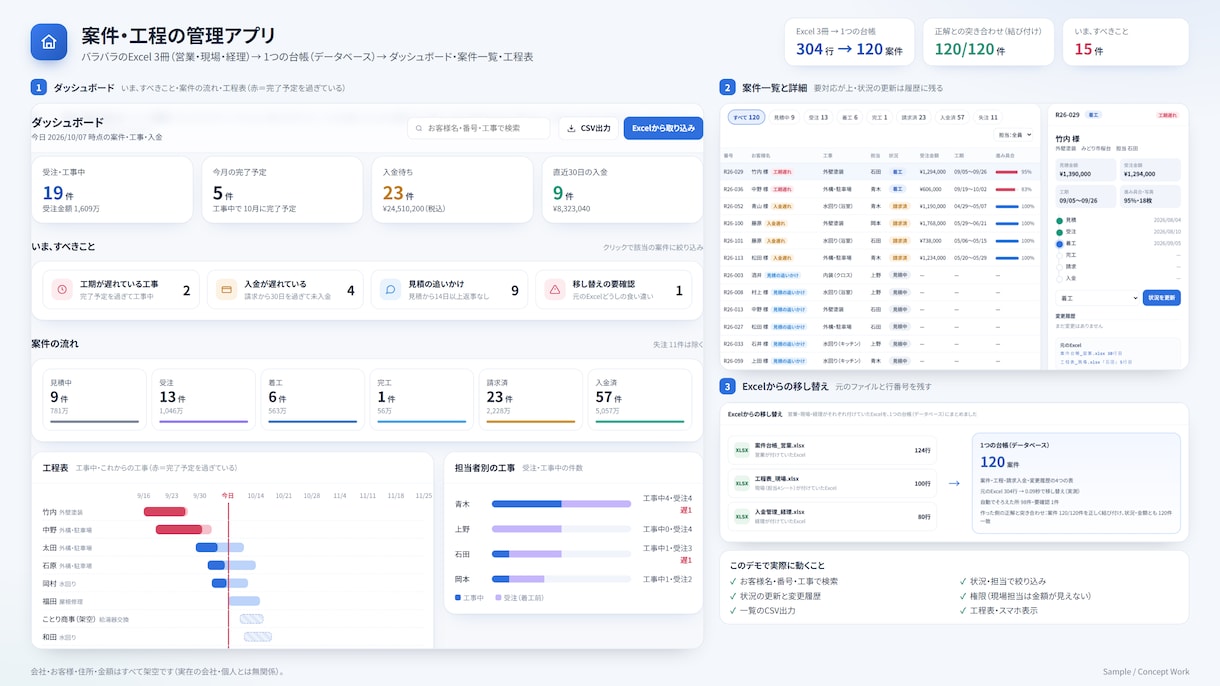Select the R26-036 中野 row in the table
This screenshot has width=1220, height=686.
878,188
